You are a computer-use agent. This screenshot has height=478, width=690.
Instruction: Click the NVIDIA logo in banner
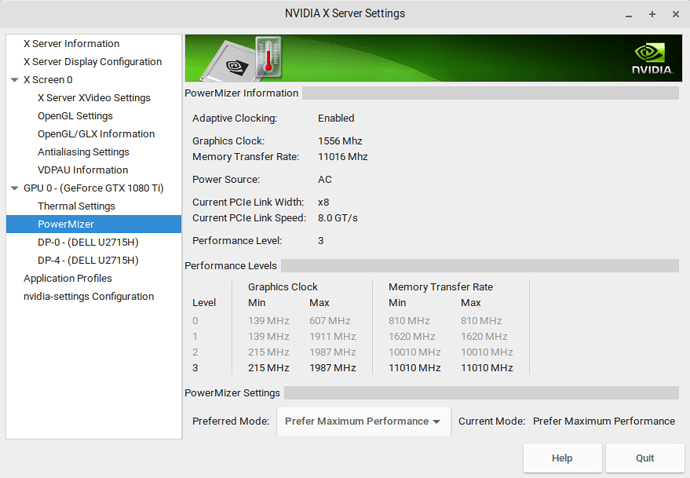[652, 59]
